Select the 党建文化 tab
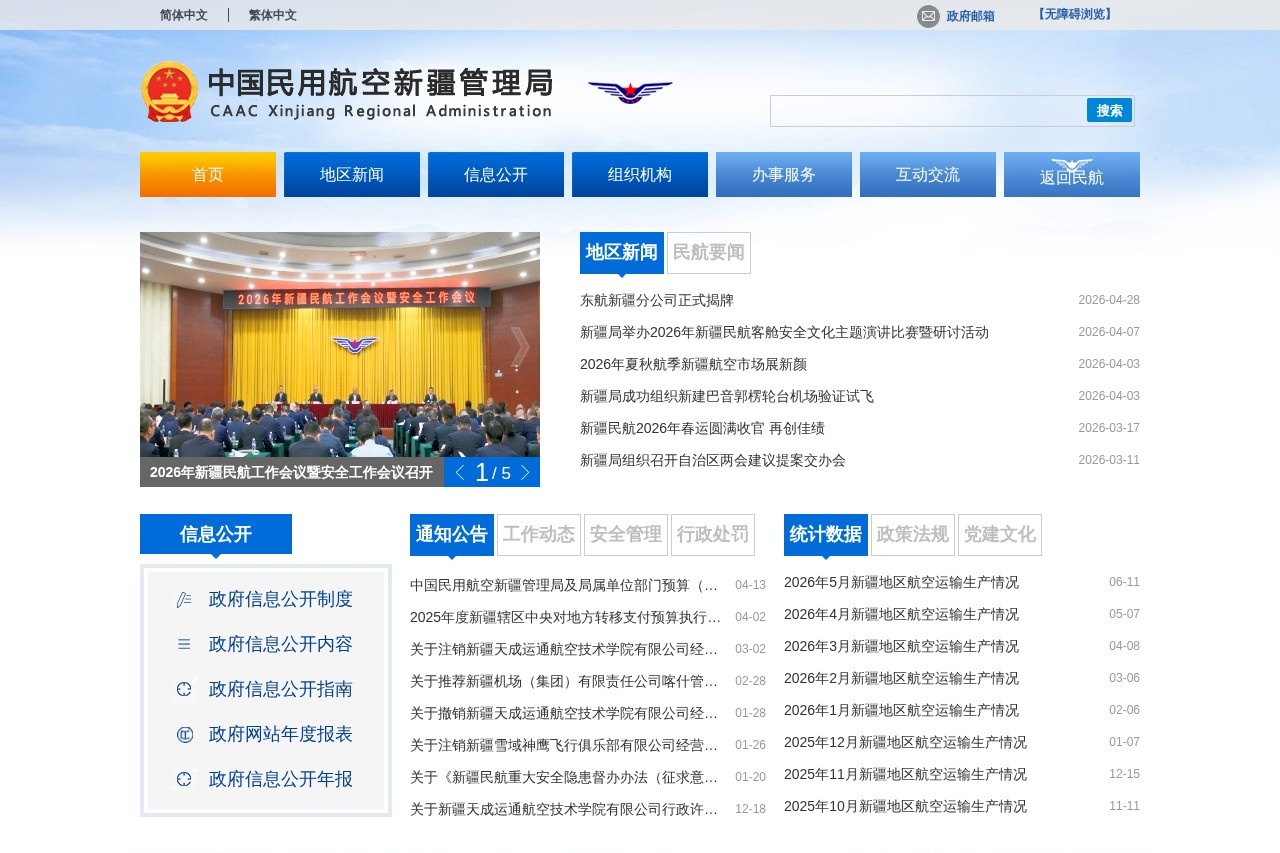 click(x=1000, y=534)
